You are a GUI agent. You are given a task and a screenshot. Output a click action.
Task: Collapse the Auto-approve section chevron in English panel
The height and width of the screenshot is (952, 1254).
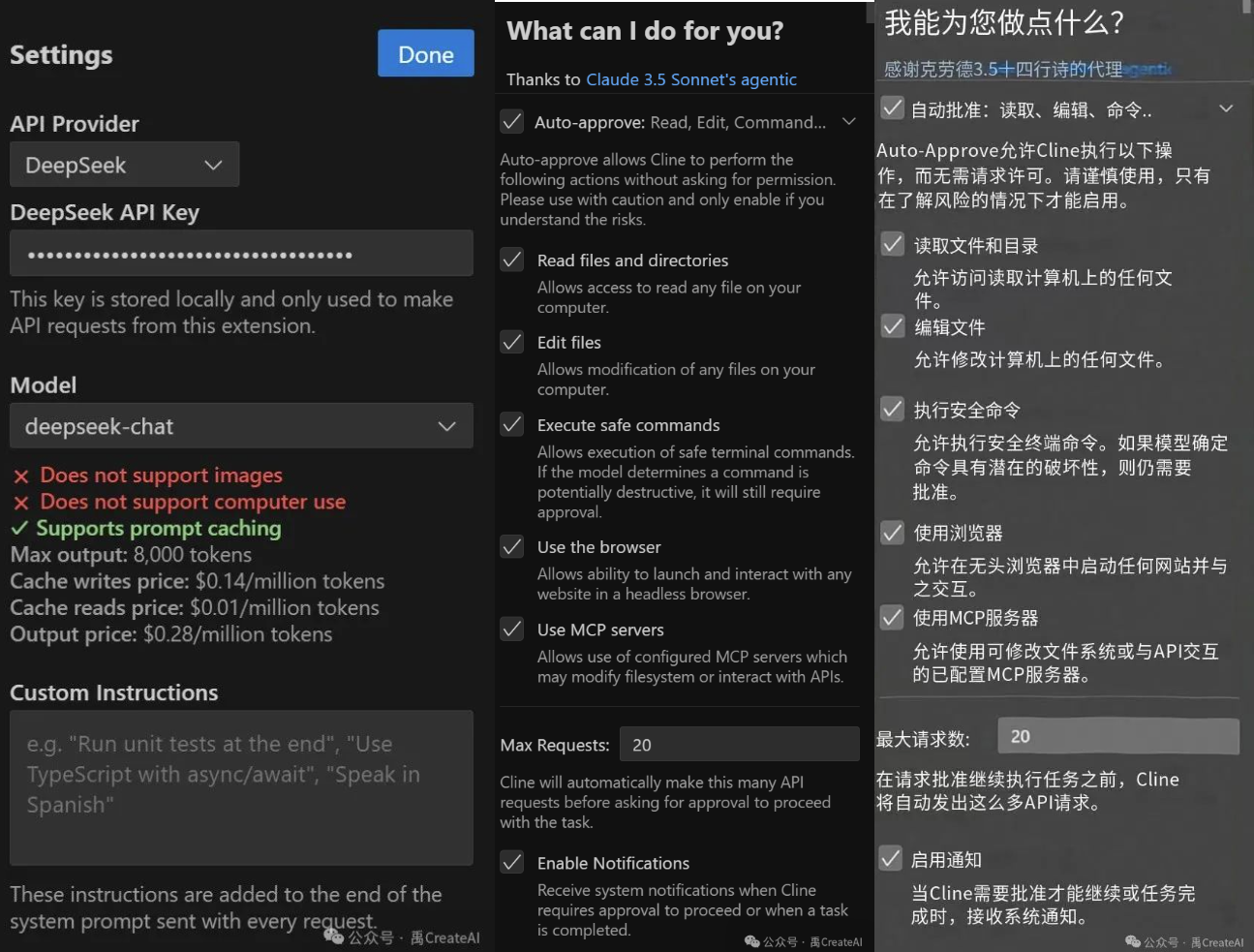point(849,122)
